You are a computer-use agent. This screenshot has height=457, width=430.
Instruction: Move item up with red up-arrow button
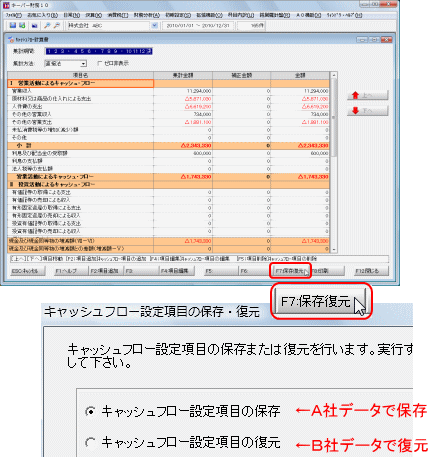(367, 95)
